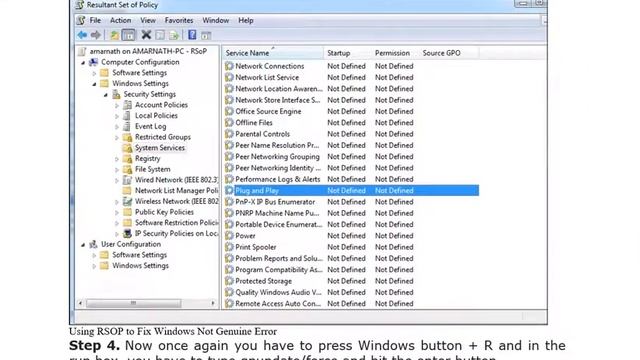Open Properties from the toolbar
The height and width of the screenshot is (360, 640).
[x=160, y=35]
